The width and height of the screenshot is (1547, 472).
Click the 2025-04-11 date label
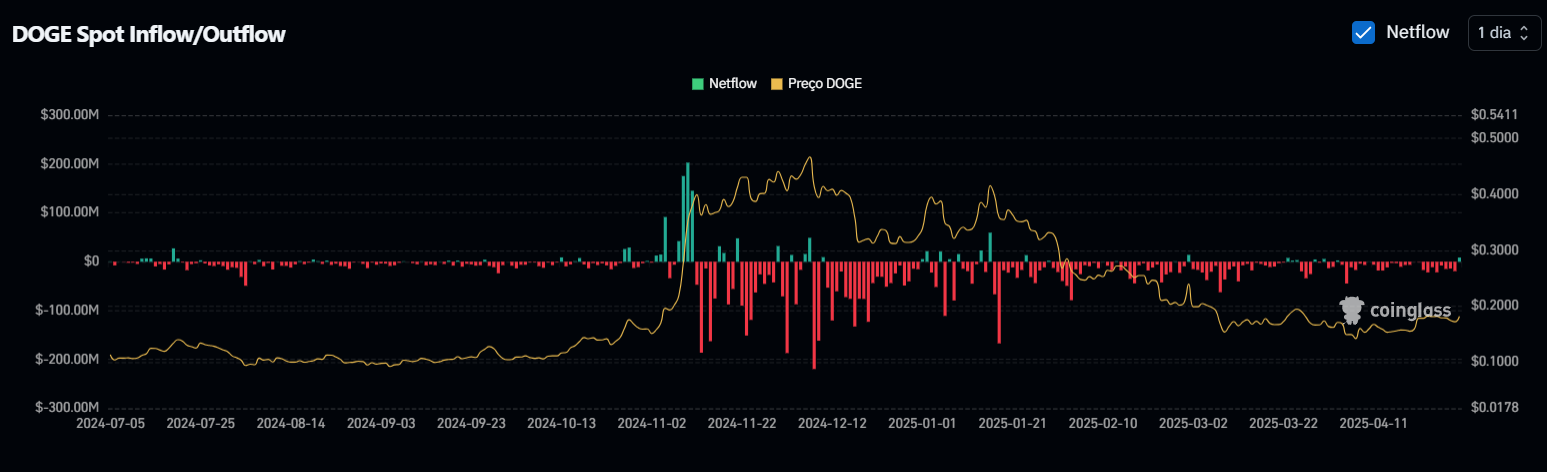tap(1373, 424)
